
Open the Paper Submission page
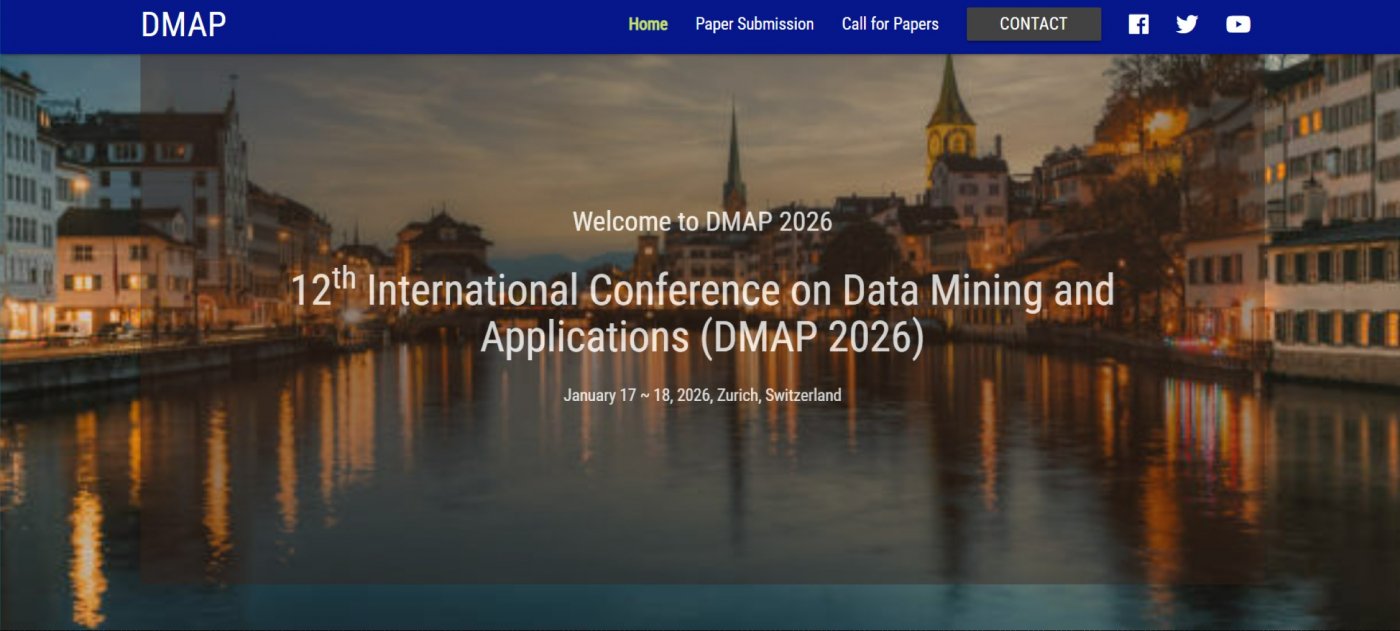coord(754,24)
